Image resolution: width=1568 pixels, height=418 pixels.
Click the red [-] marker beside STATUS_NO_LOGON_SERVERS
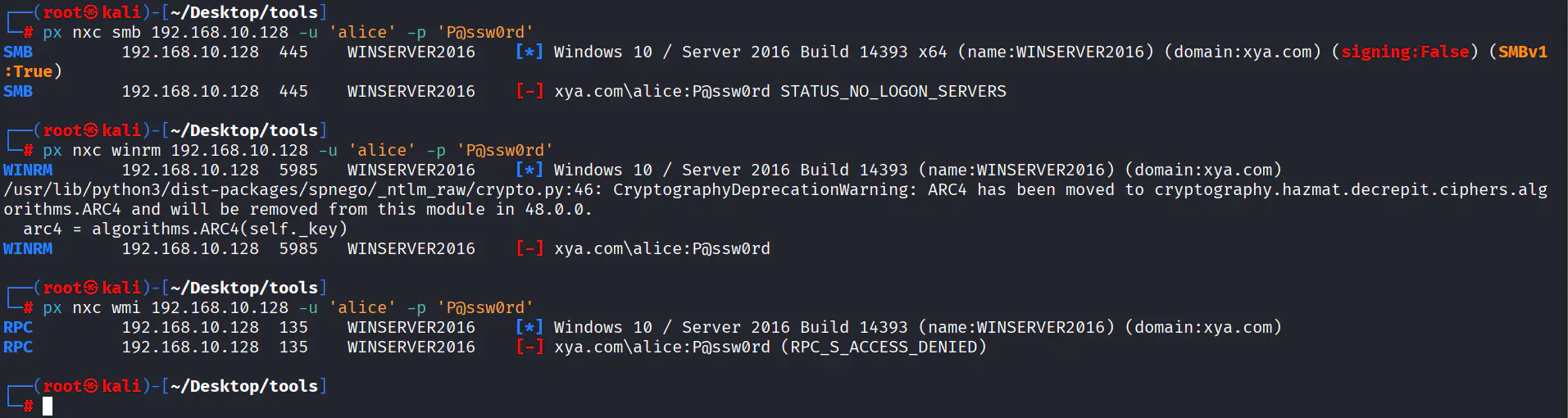point(529,91)
